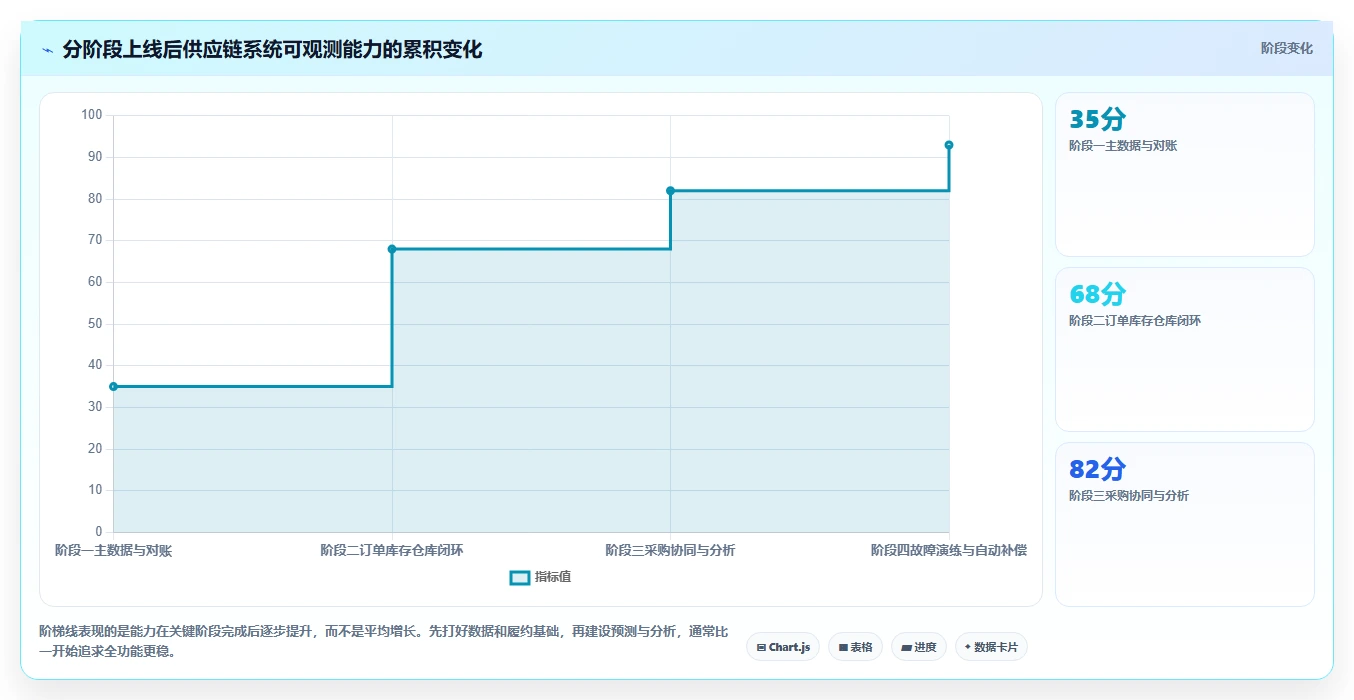Toggle the 指标值 legend item
Screen dimensions: 1354x700
(540, 577)
